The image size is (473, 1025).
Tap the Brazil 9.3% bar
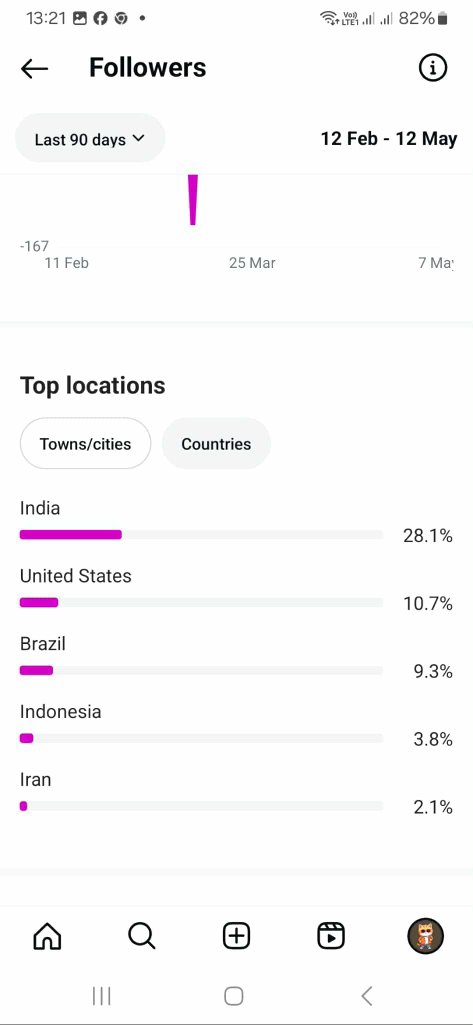36,670
